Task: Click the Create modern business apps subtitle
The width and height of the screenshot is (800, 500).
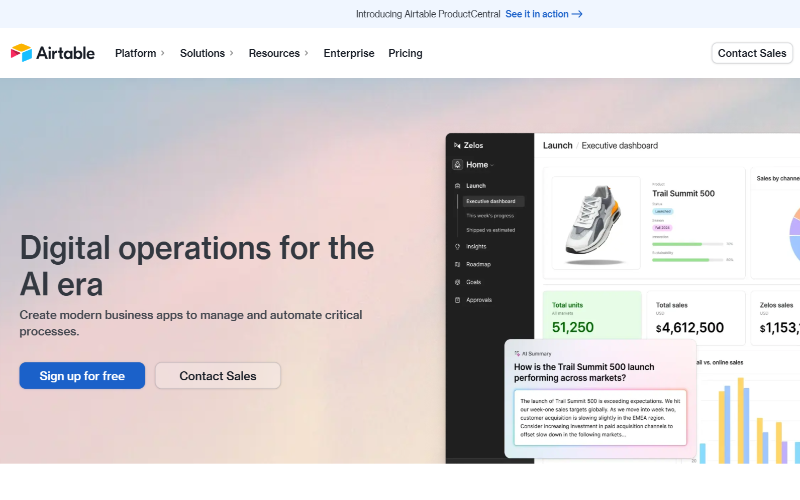Action: tap(191, 323)
